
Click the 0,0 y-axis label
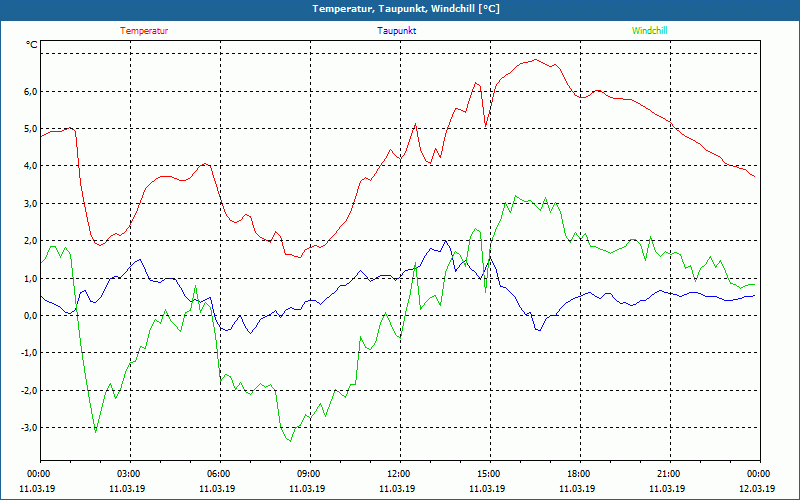[x=30, y=316]
